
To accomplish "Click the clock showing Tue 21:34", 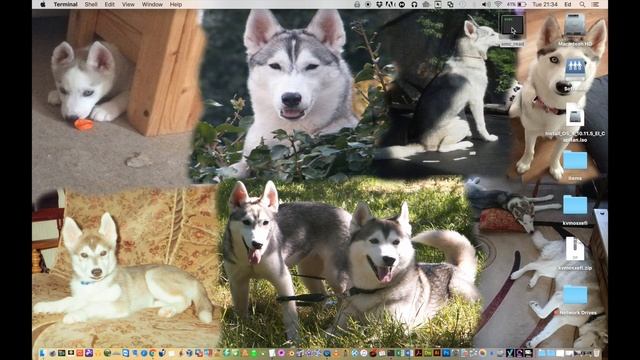I will (545, 4).
